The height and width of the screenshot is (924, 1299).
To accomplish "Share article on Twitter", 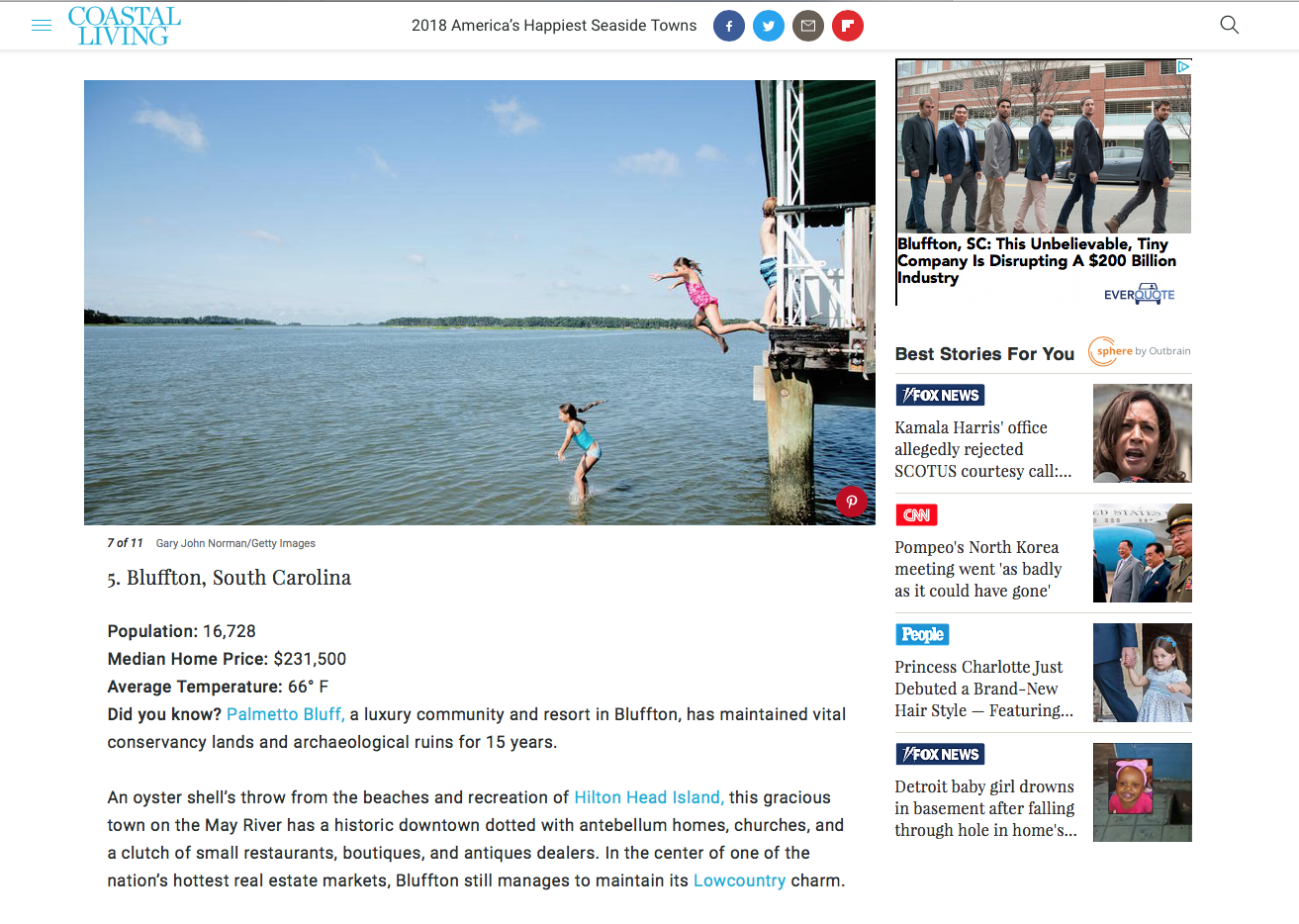I will 769,26.
